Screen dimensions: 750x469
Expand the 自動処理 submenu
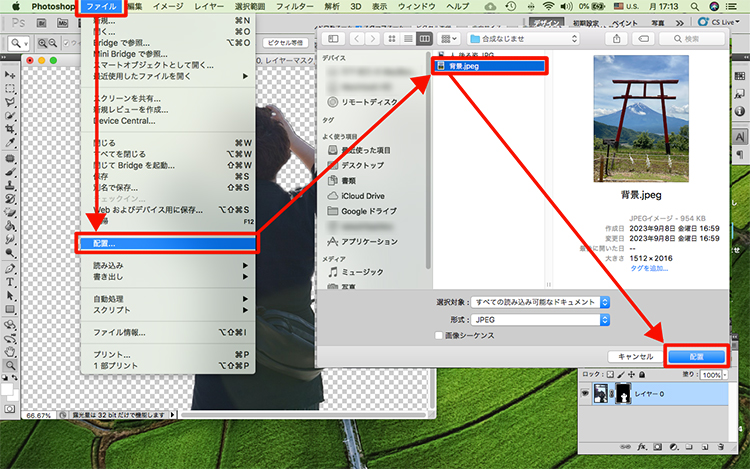point(168,299)
